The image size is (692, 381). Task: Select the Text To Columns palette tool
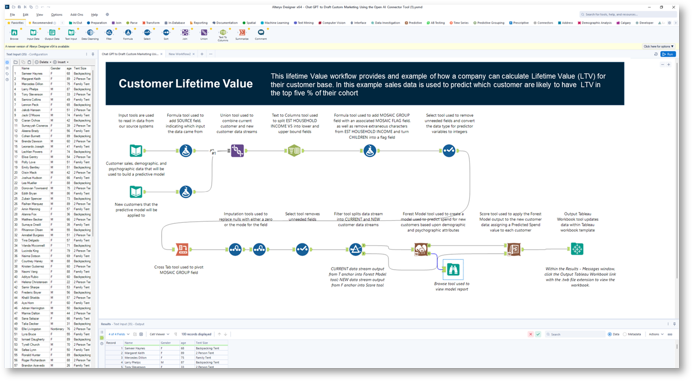[223, 34]
